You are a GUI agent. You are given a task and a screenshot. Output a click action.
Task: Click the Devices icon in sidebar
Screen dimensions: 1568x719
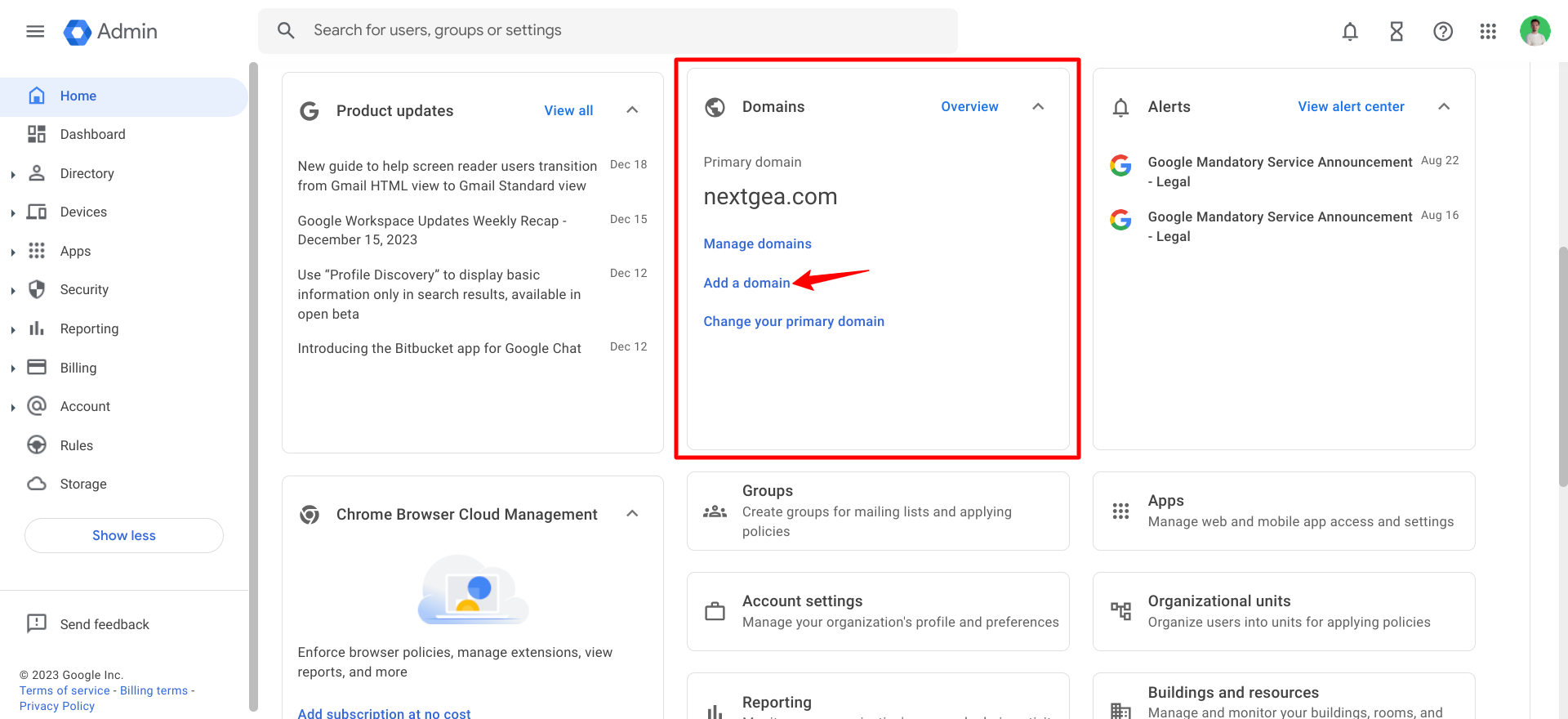point(37,212)
